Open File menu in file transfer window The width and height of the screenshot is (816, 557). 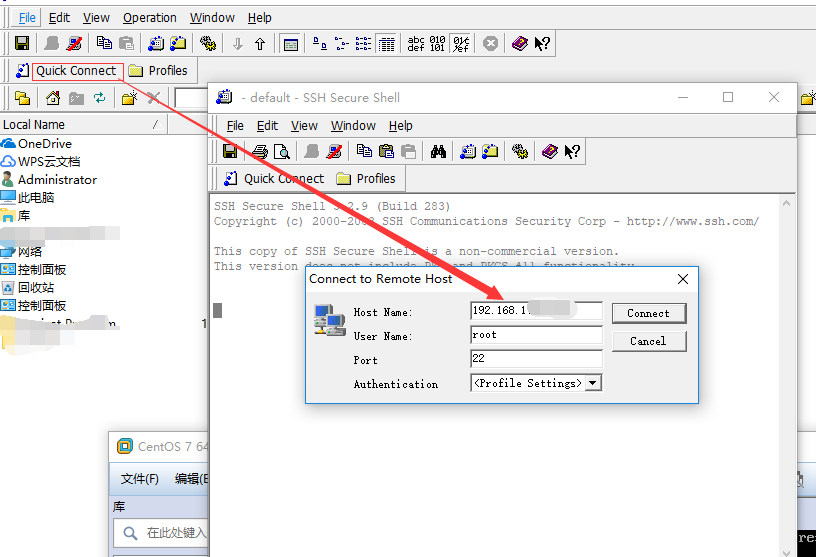[27, 18]
